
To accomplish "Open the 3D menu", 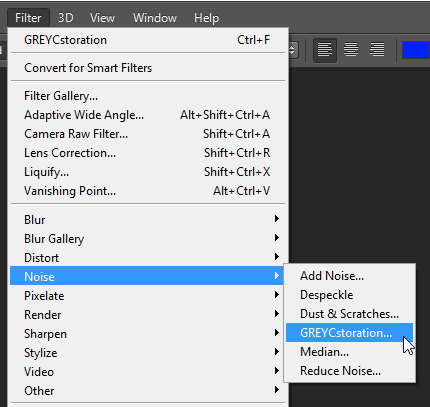I will (x=66, y=18).
